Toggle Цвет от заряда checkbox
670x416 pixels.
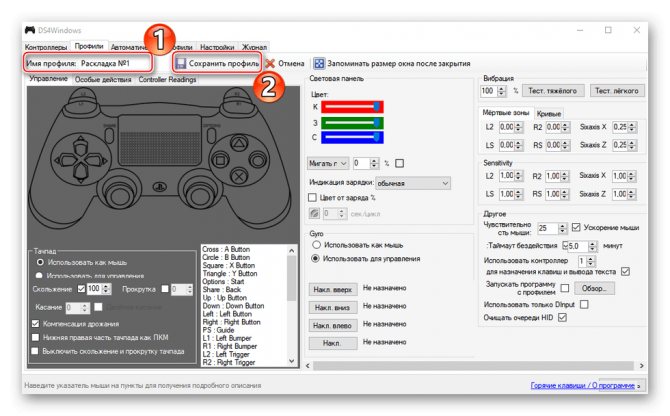[312, 198]
